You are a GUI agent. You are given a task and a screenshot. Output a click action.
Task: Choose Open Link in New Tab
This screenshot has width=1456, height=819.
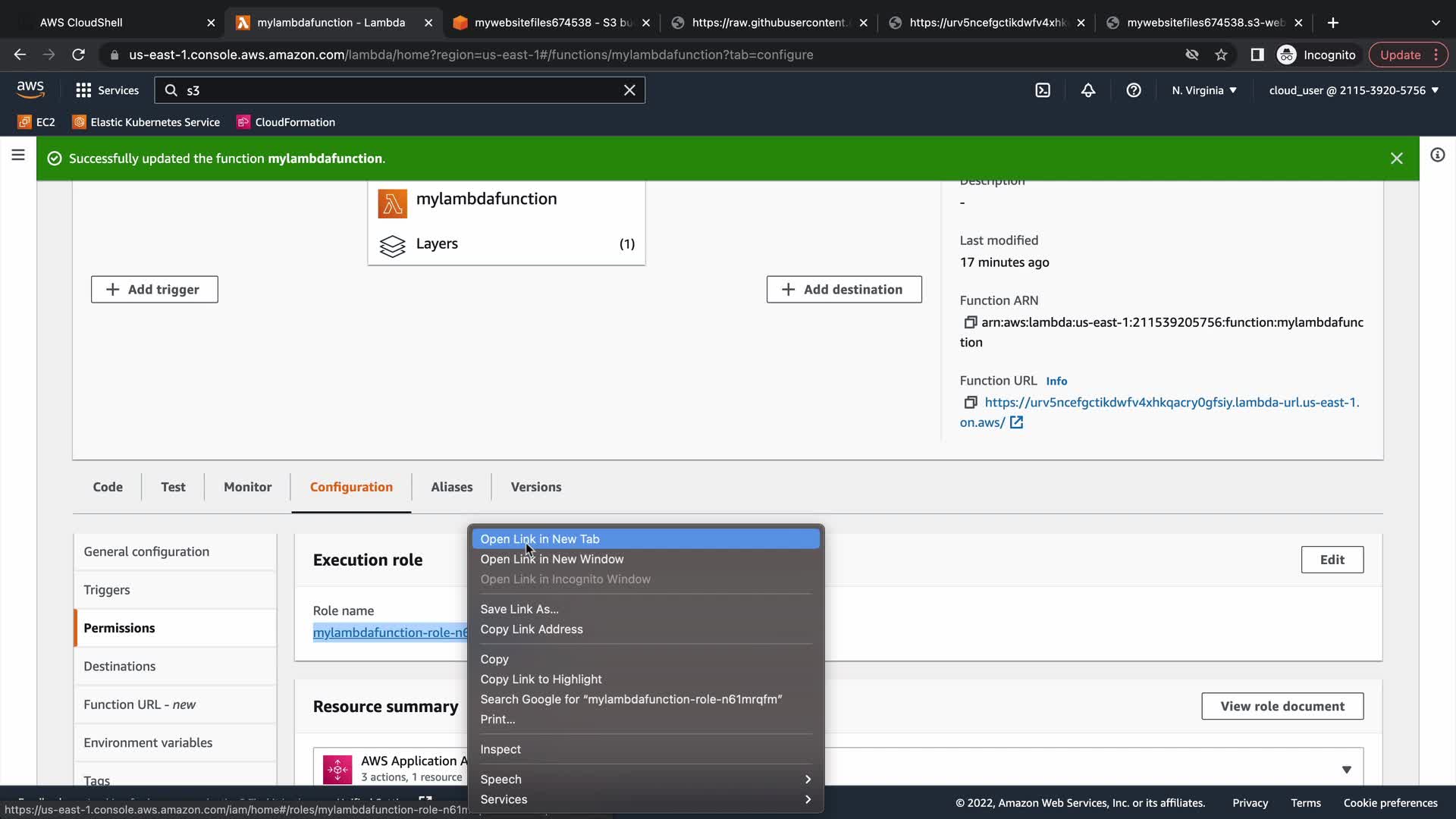pos(539,539)
